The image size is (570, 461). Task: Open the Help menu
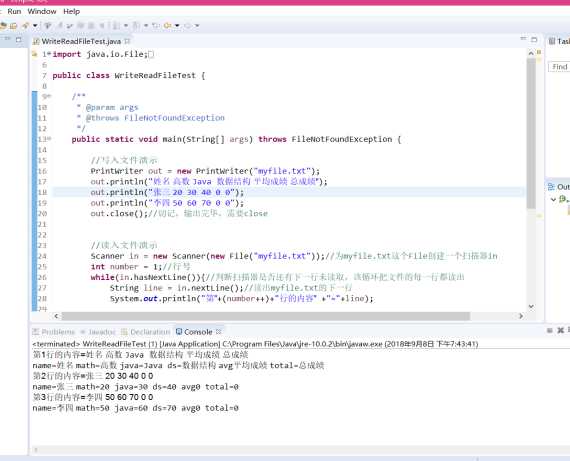[71, 11]
